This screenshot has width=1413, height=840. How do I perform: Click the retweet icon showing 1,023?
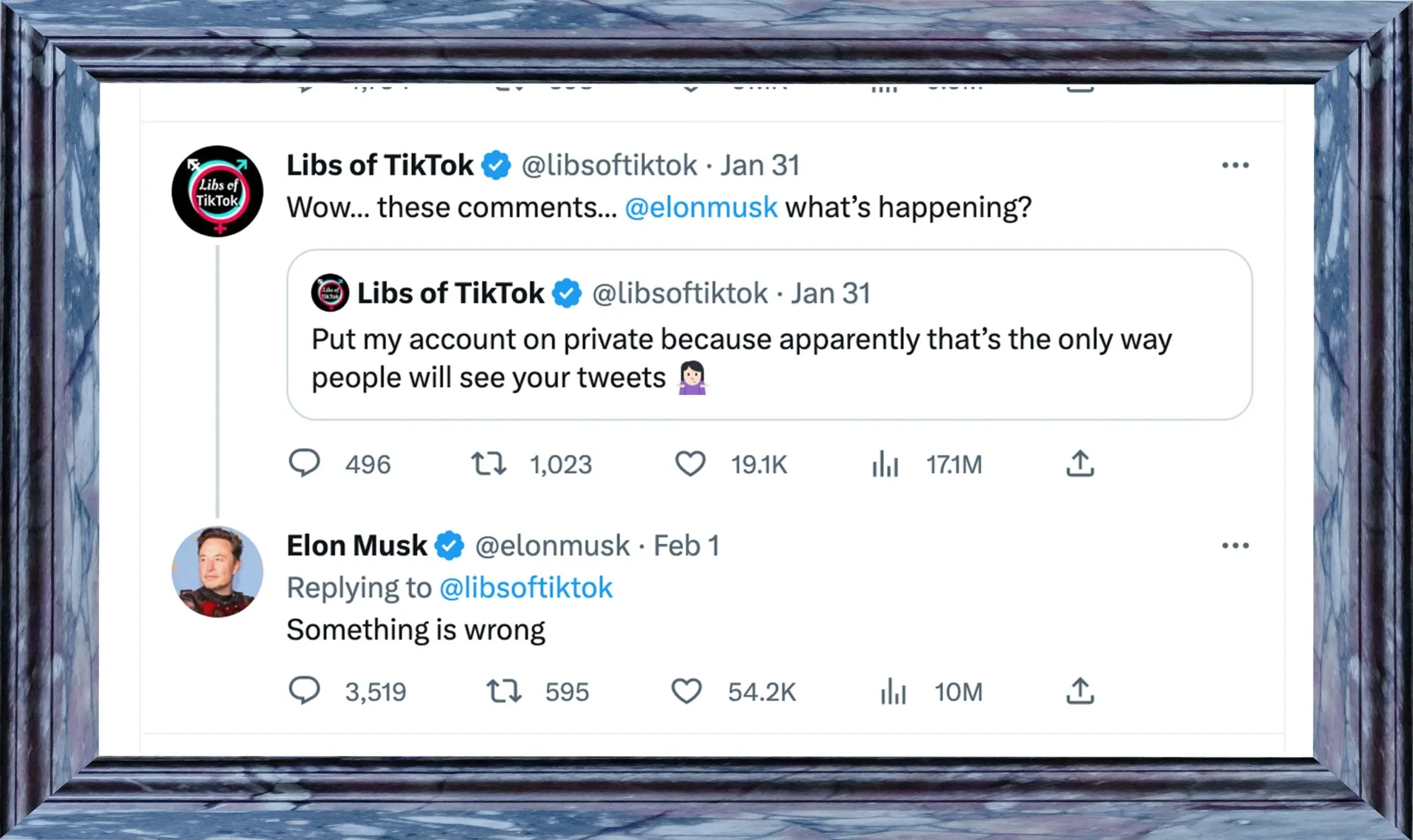[489, 464]
